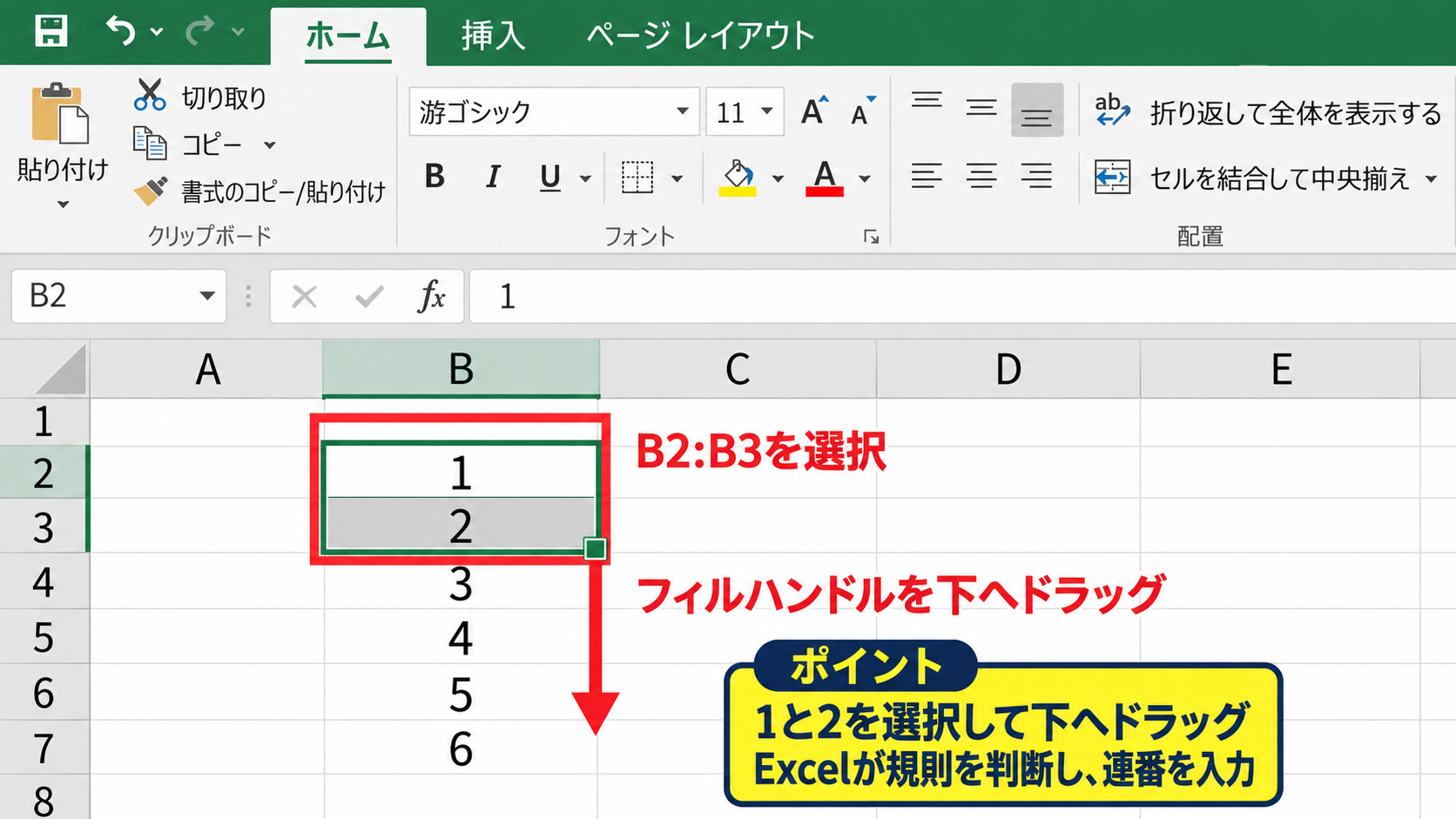Click cell B7 containing 6
Viewport: 1456px width, 819px height.
[461, 748]
